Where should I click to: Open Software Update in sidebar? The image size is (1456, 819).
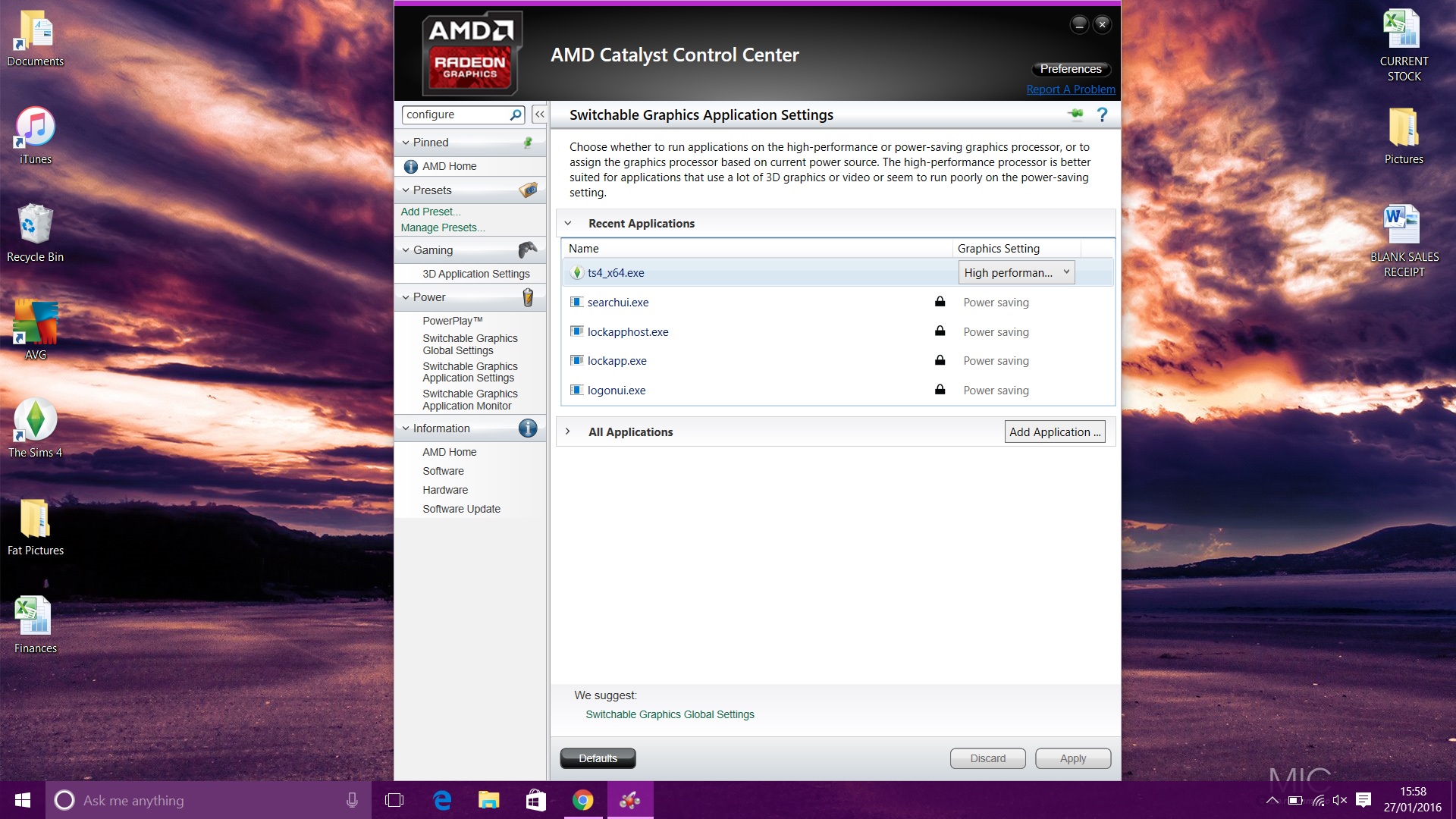tap(461, 509)
